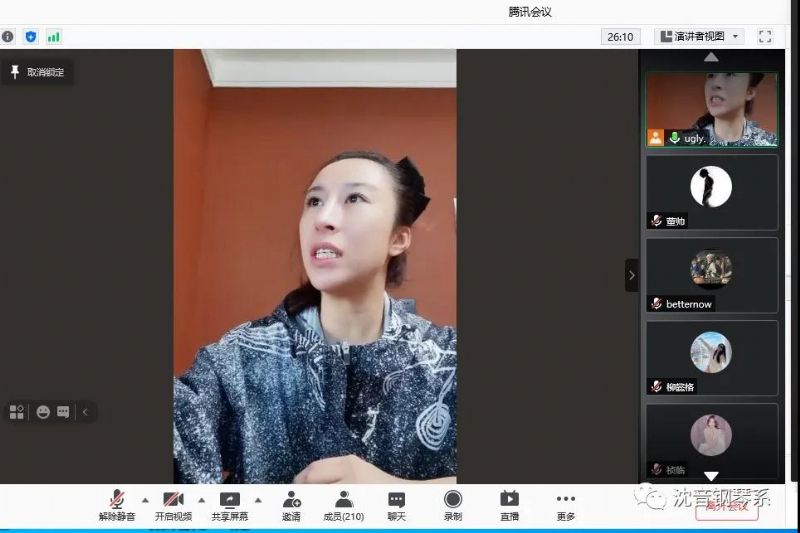The height and width of the screenshot is (533, 800).
Task: Expand audio options arrow beside 解除静音
Action: [x=145, y=499]
